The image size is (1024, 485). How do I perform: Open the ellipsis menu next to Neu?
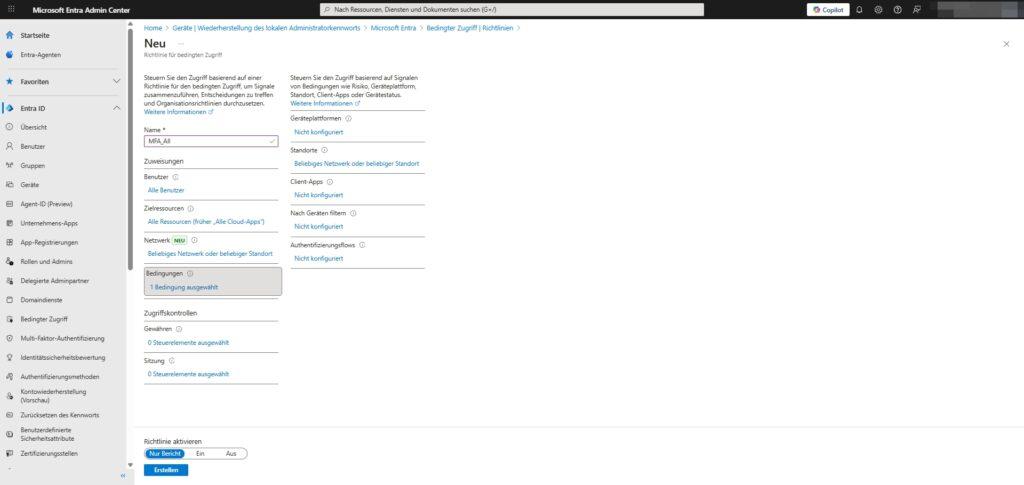click(x=181, y=44)
